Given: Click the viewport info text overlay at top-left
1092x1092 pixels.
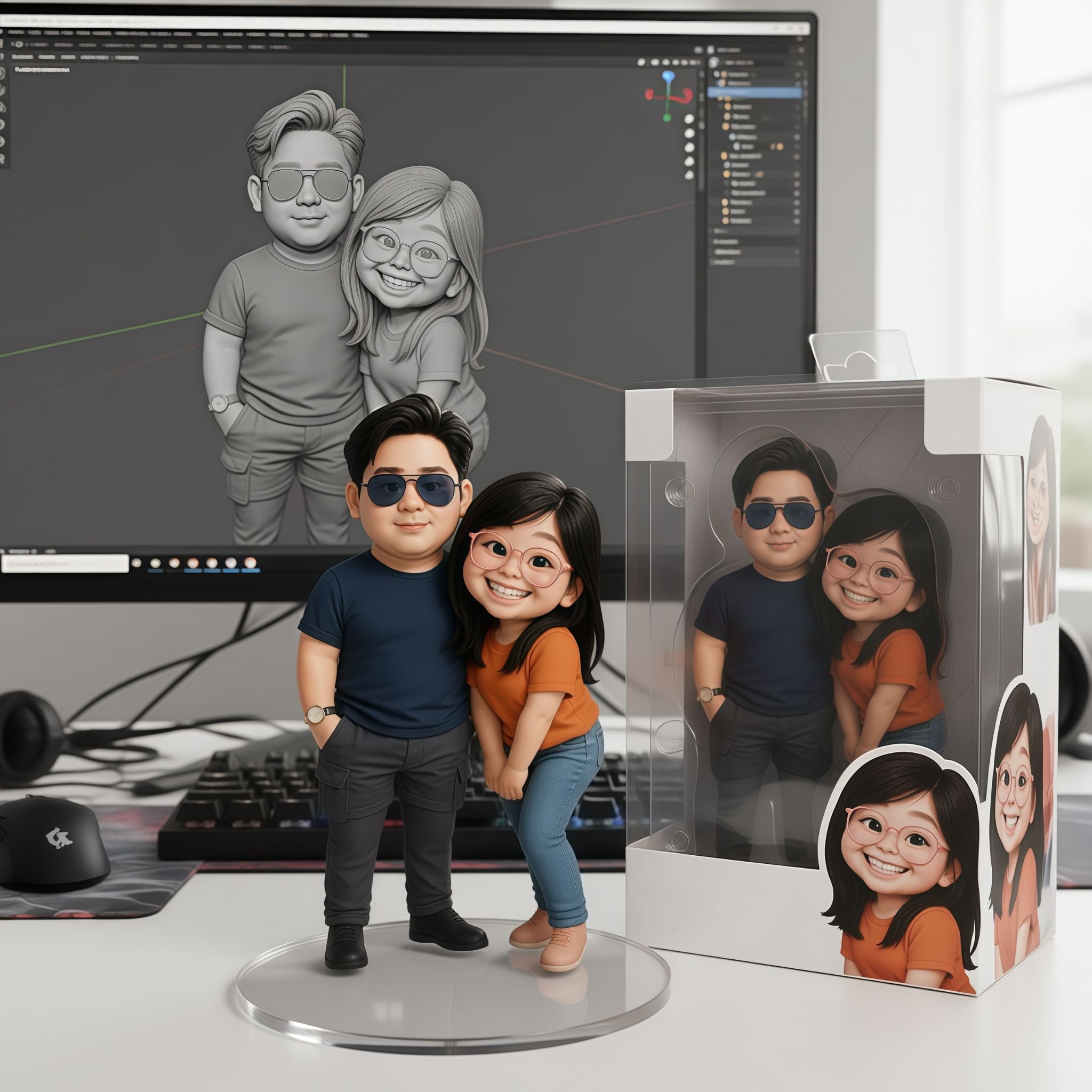Looking at the screenshot, I should pyautogui.click(x=43, y=69).
